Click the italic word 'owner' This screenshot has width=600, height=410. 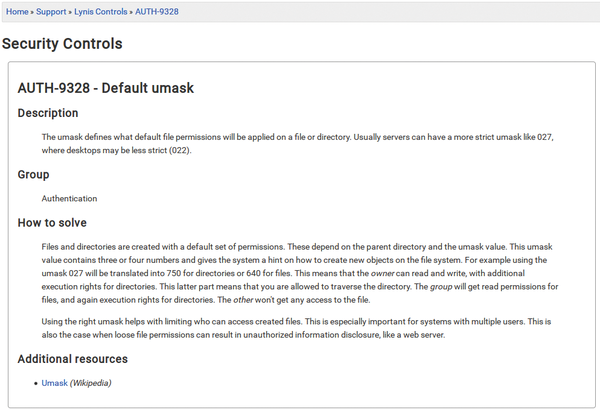[382, 273]
